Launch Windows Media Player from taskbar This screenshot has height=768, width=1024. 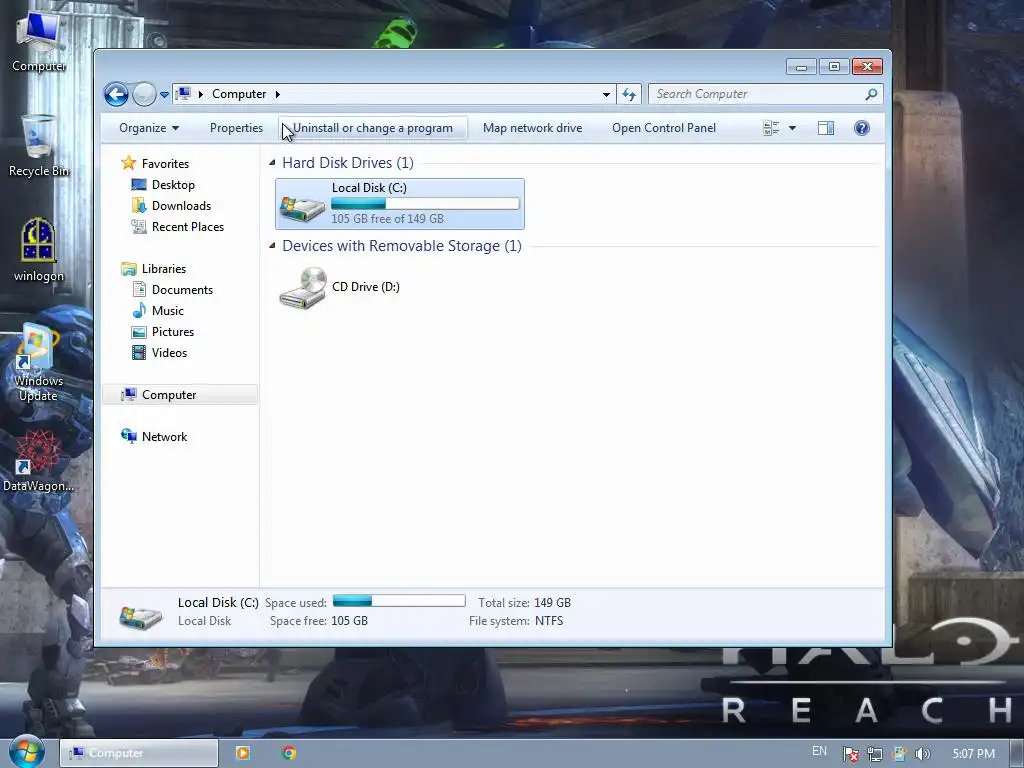coord(243,753)
